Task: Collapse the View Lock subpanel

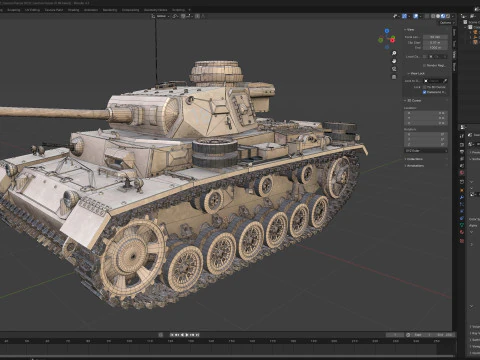Action: pos(416,73)
